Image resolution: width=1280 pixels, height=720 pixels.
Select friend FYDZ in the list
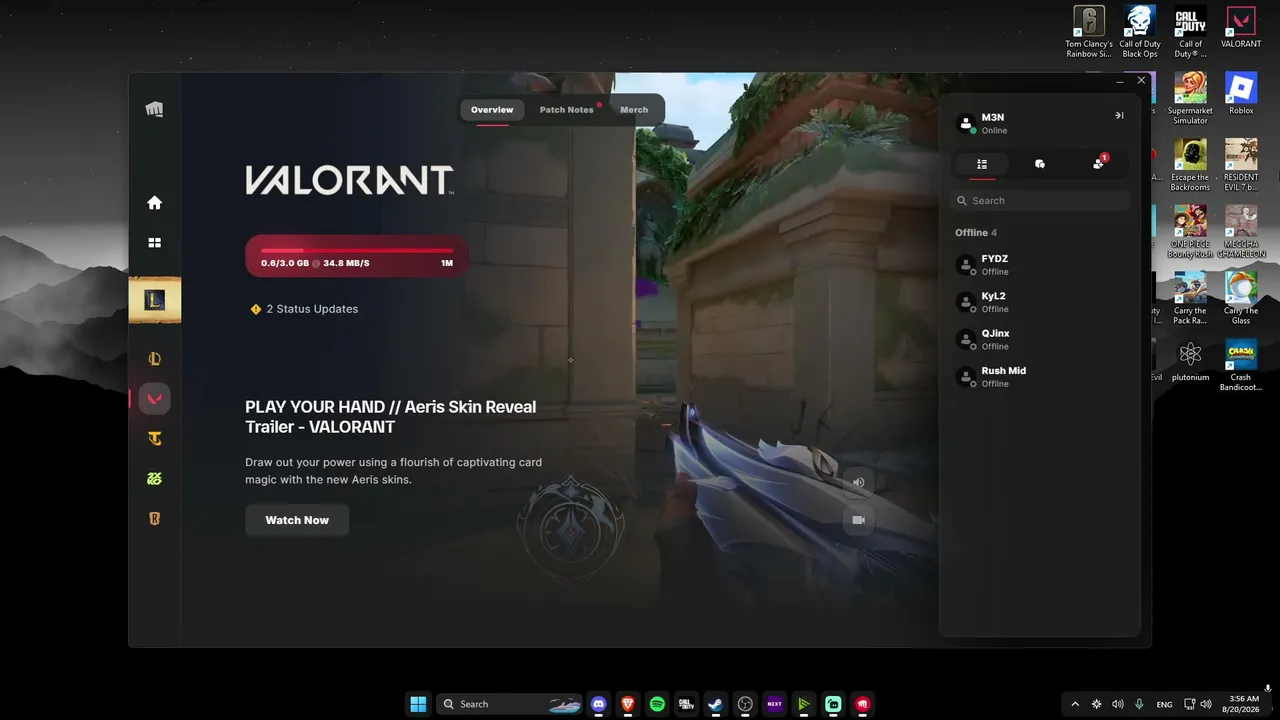(1040, 265)
